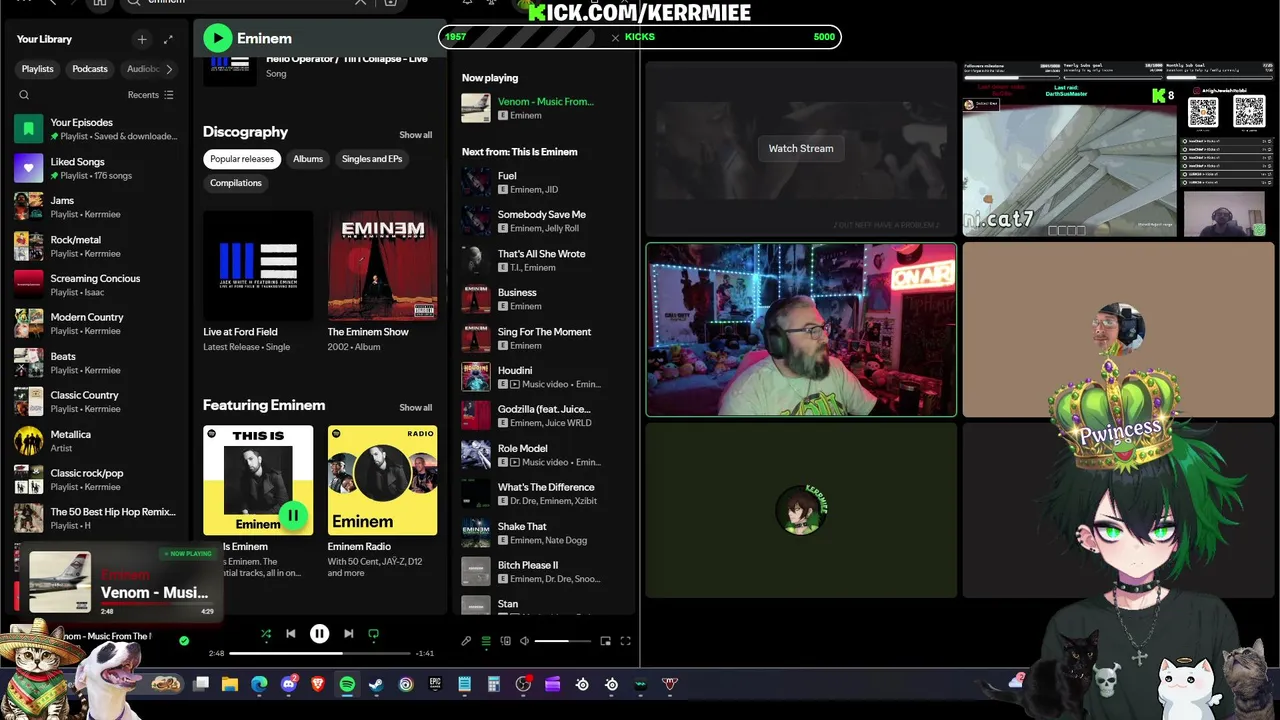Open Steam from the taskbar
The height and width of the screenshot is (720, 1280).
tap(377, 684)
